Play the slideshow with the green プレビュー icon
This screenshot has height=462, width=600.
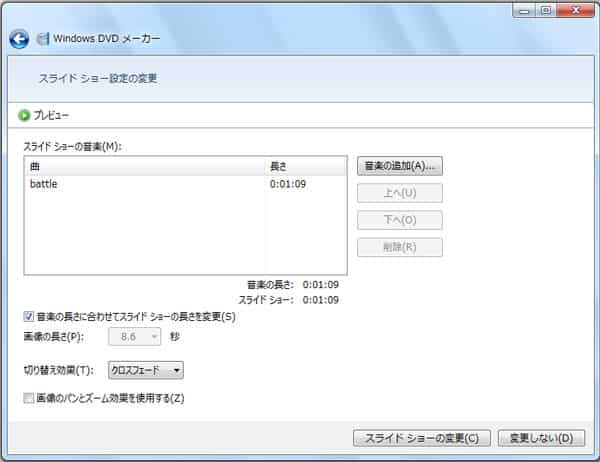[24, 115]
